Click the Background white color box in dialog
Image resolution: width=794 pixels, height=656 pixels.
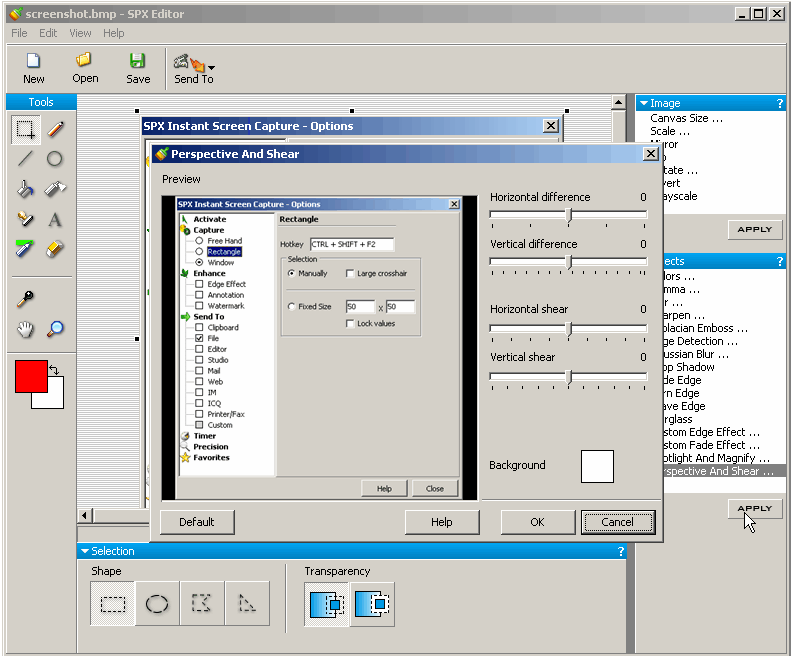tap(597, 467)
